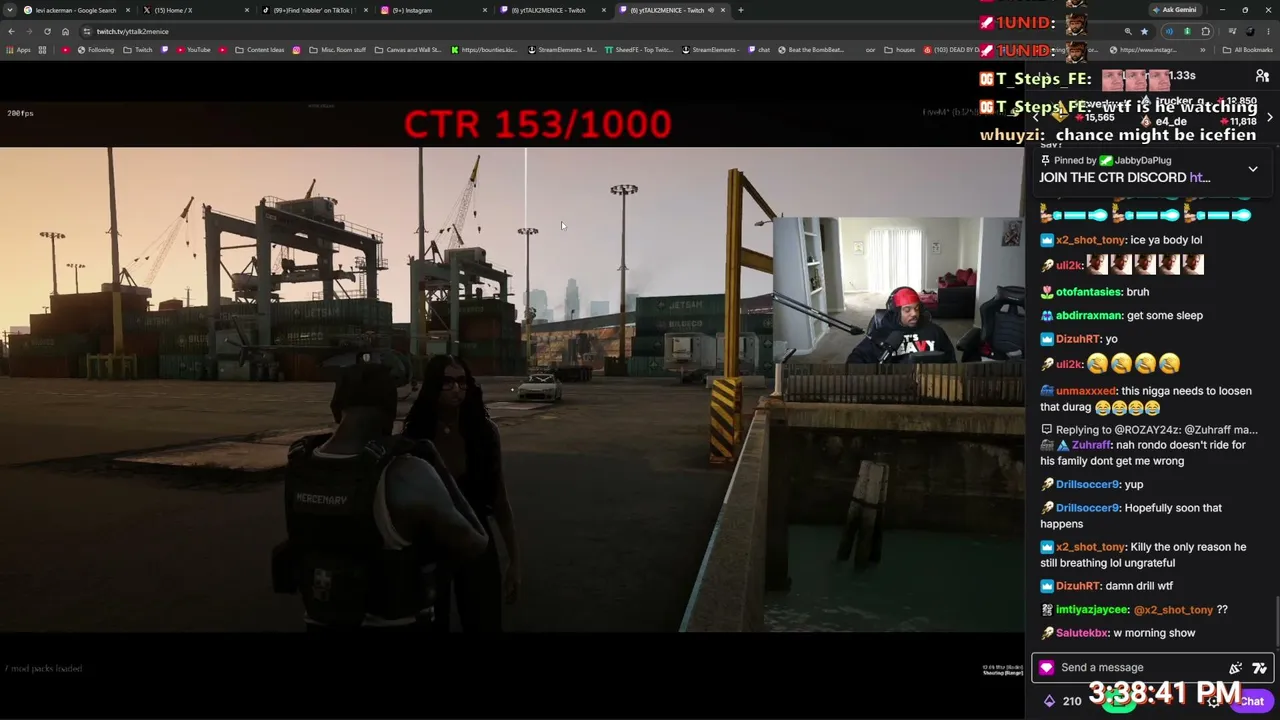Viewport: 1280px width, 720px height.
Task: Open the Instagram icon bookmark
Action: 296,50
